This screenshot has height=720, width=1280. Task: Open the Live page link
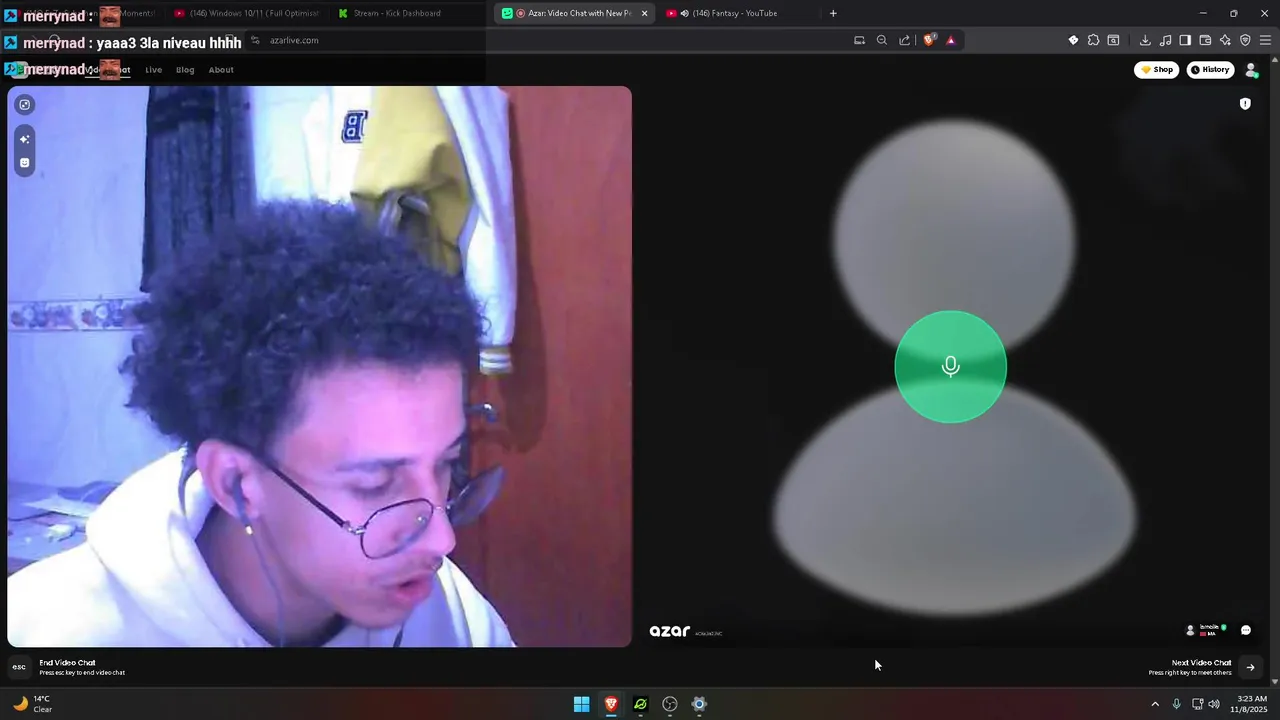coord(153,70)
